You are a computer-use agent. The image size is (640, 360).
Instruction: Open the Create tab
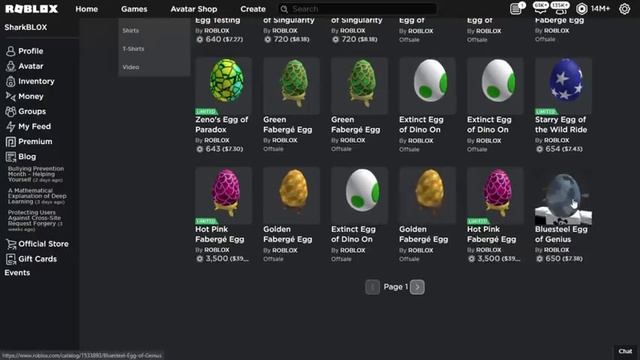[253, 9]
